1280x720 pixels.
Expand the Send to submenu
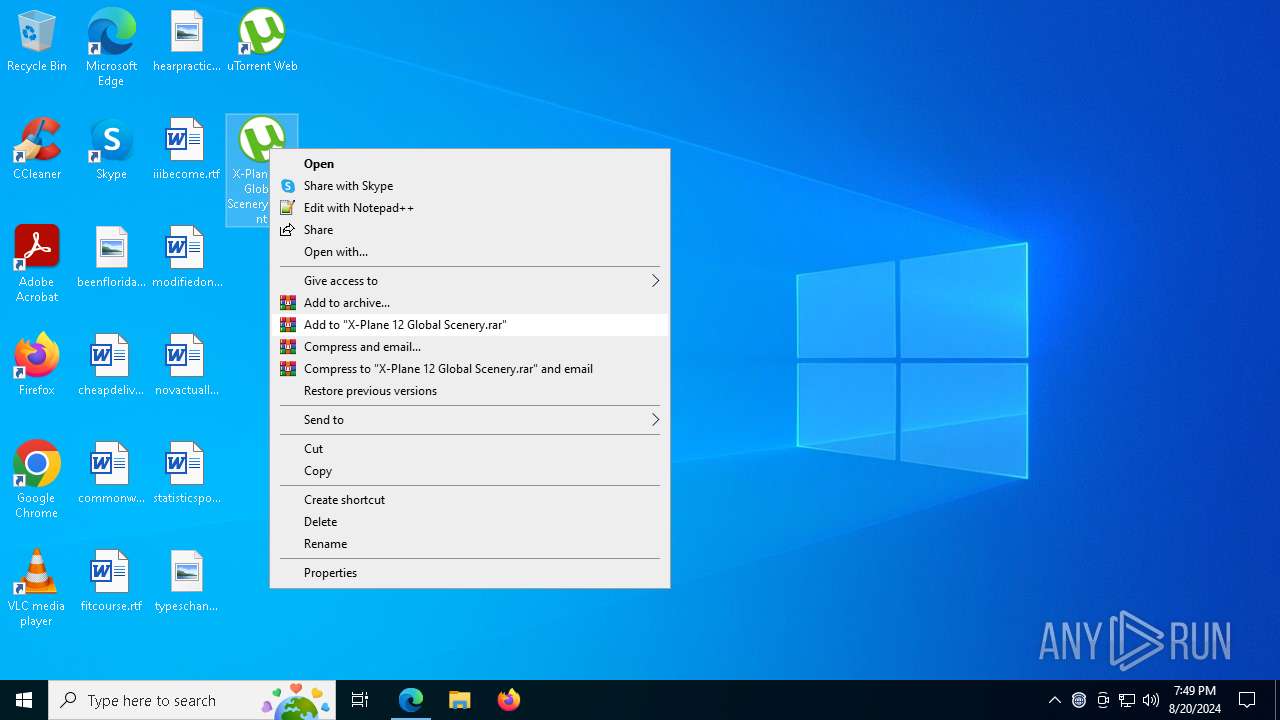click(470, 420)
